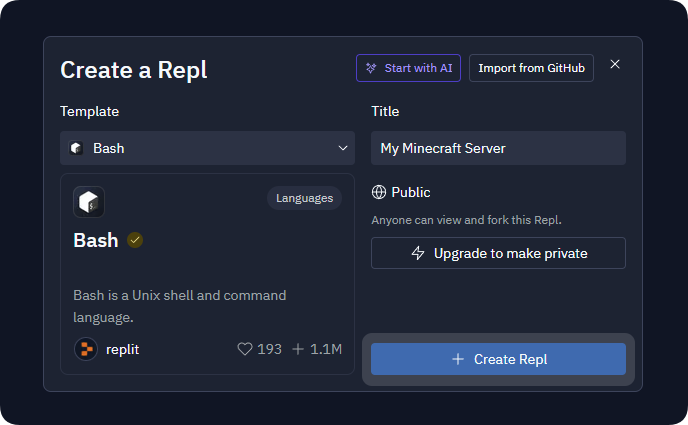Click the blue Create Repl button
Viewport: 688px width, 425px height.
pos(498,359)
